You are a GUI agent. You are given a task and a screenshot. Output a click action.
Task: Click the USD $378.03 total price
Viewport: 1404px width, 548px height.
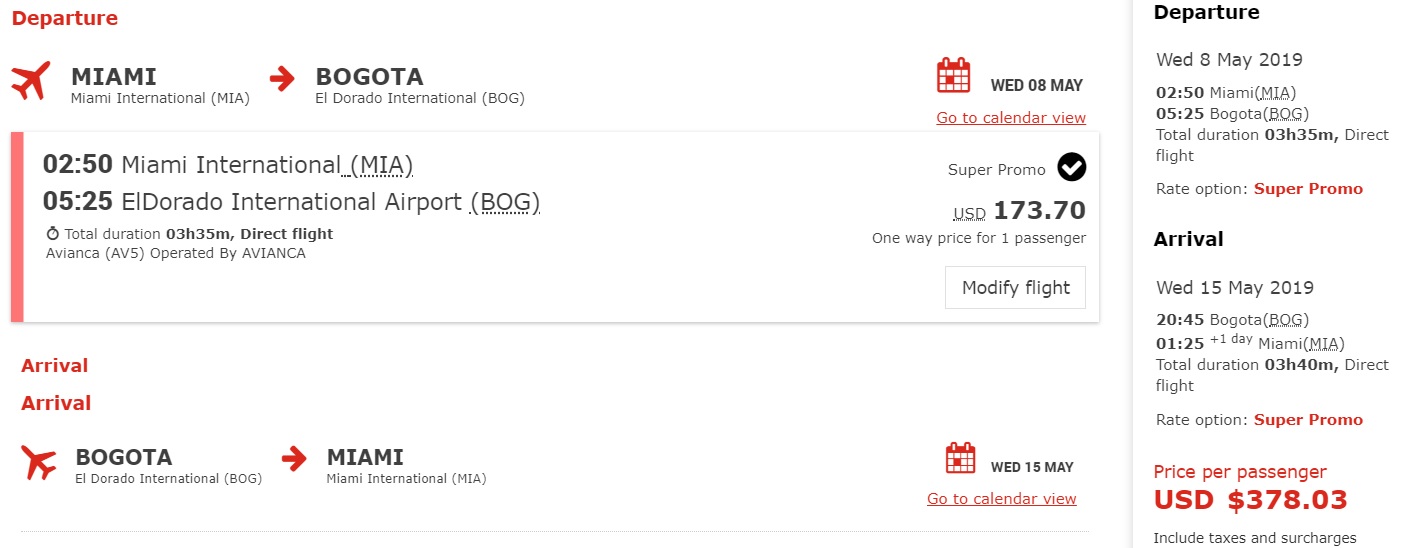coord(1250,499)
